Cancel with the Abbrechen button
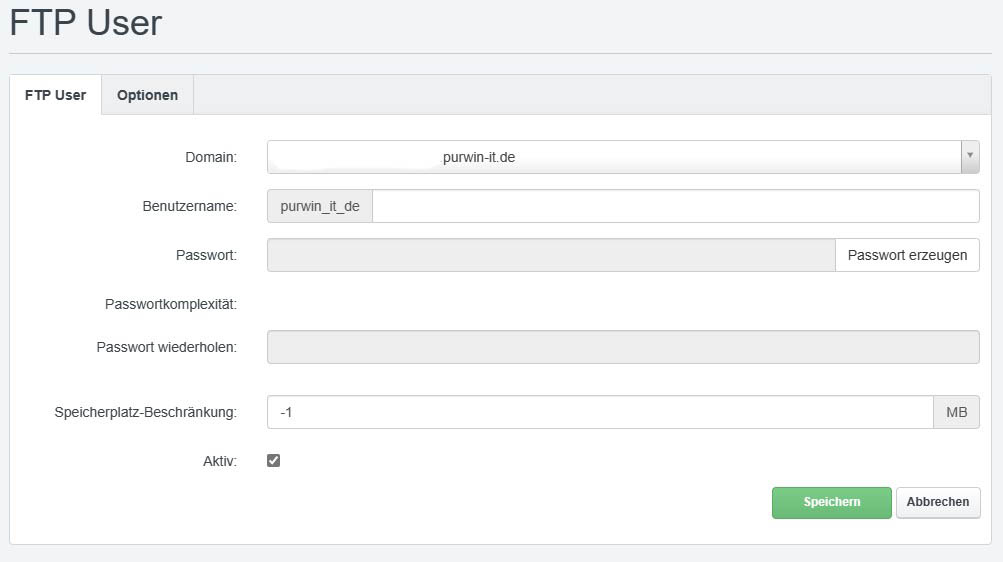 tap(938, 503)
